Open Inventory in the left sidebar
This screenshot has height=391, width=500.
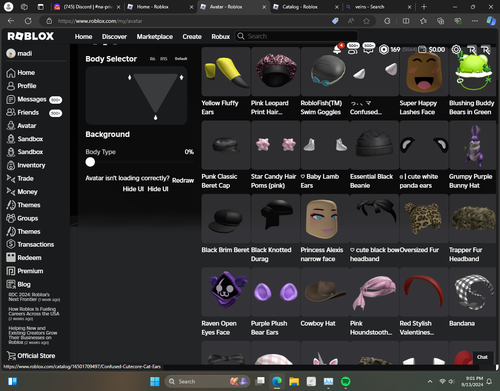[x=26, y=165]
